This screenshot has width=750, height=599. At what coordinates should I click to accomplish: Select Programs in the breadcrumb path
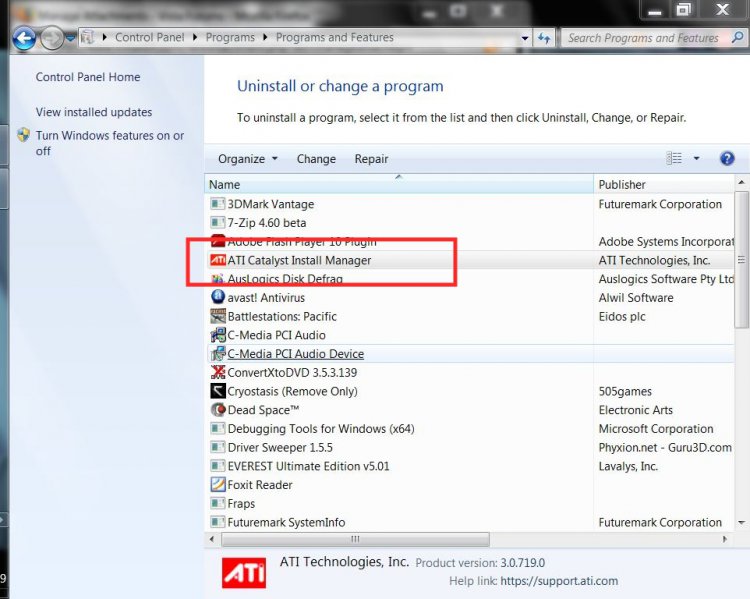[x=230, y=37]
